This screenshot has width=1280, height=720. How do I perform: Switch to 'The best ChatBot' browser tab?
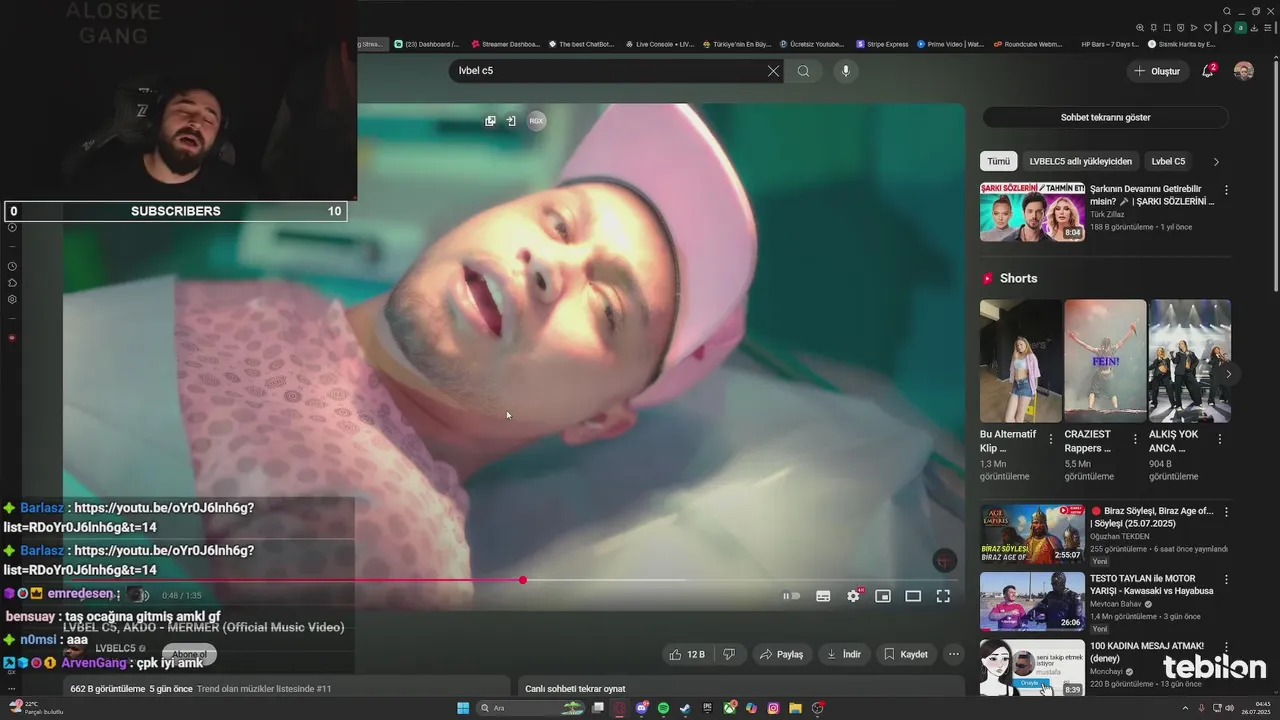580,44
